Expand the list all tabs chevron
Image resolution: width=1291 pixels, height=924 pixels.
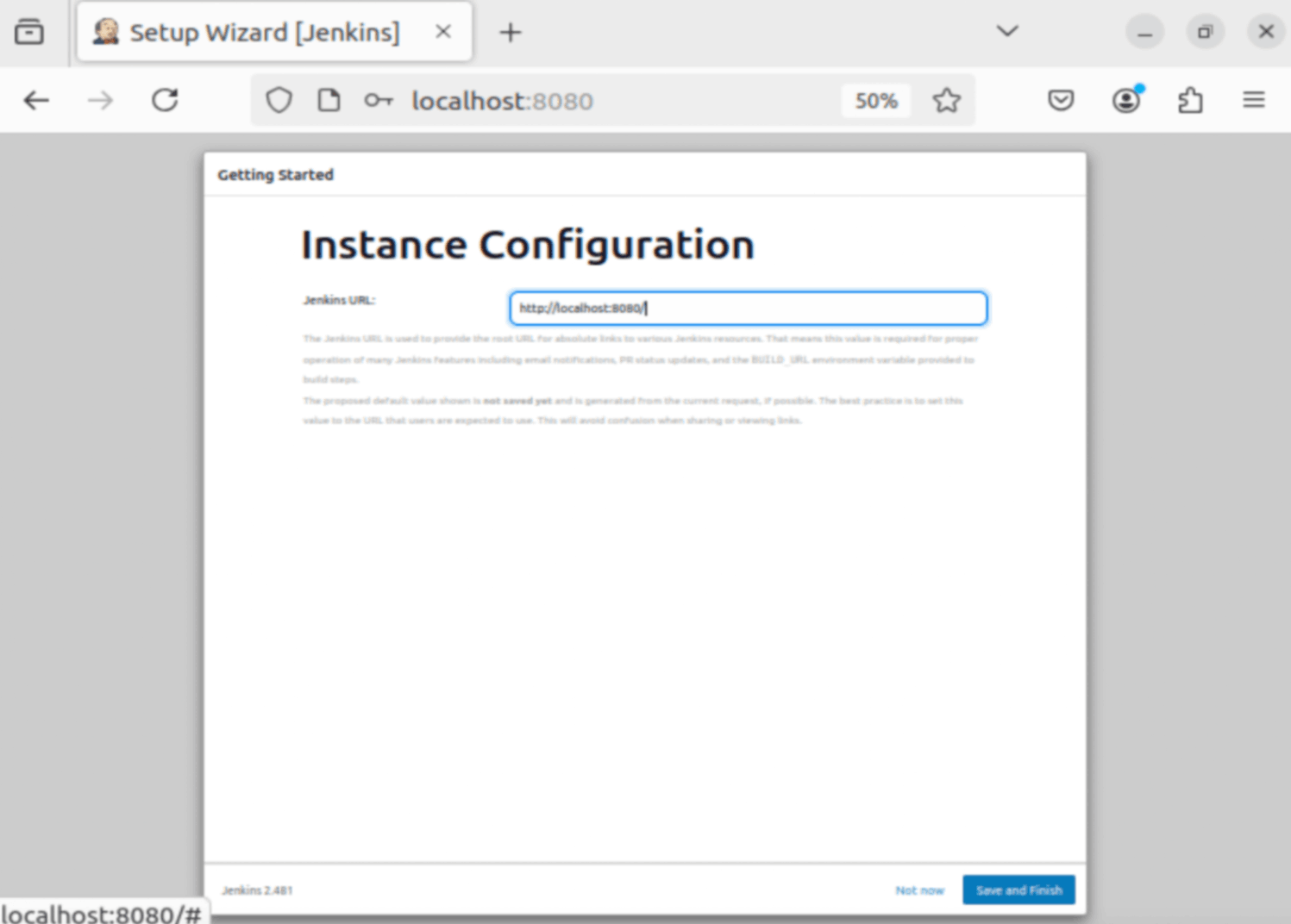[1006, 32]
